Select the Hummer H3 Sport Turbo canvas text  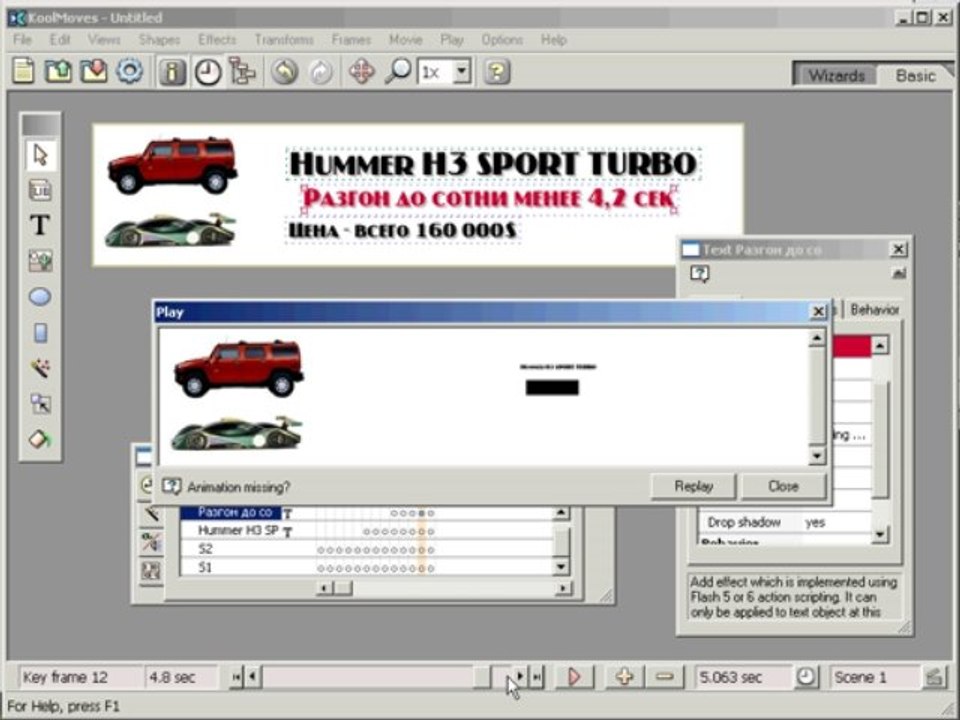click(493, 164)
